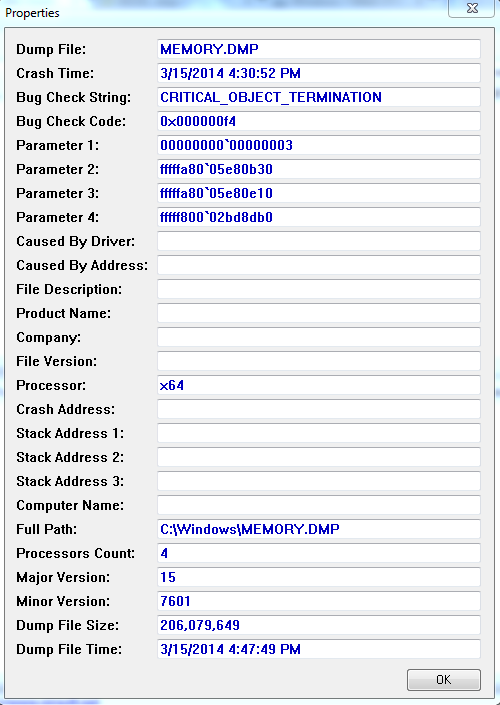The width and height of the screenshot is (500, 705).
Task: Focus the empty Caused By Address field
Action: (x=319, y=265)
